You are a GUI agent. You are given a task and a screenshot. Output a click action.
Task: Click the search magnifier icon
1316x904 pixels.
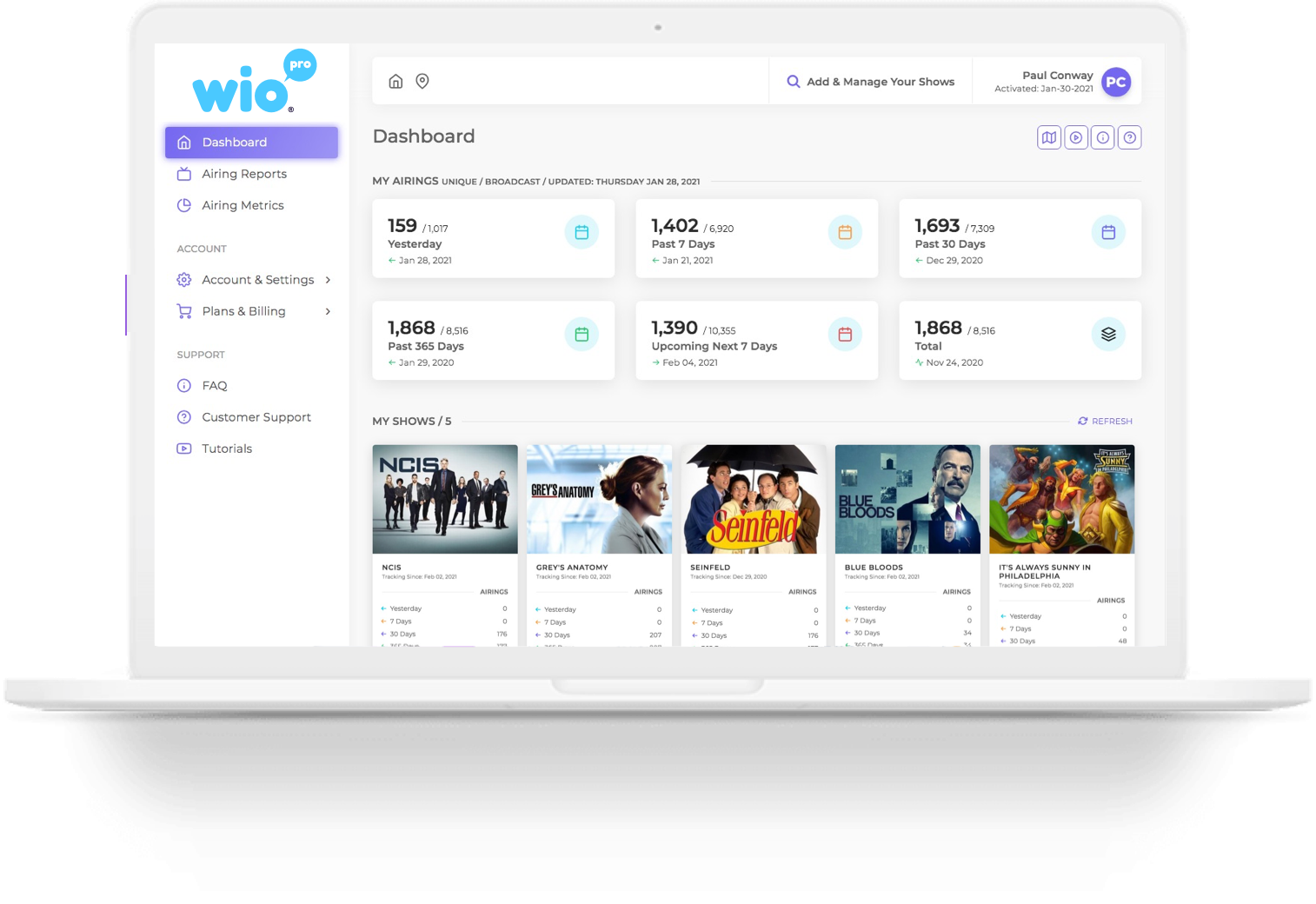pyautogui.click(x=793, y=81)
